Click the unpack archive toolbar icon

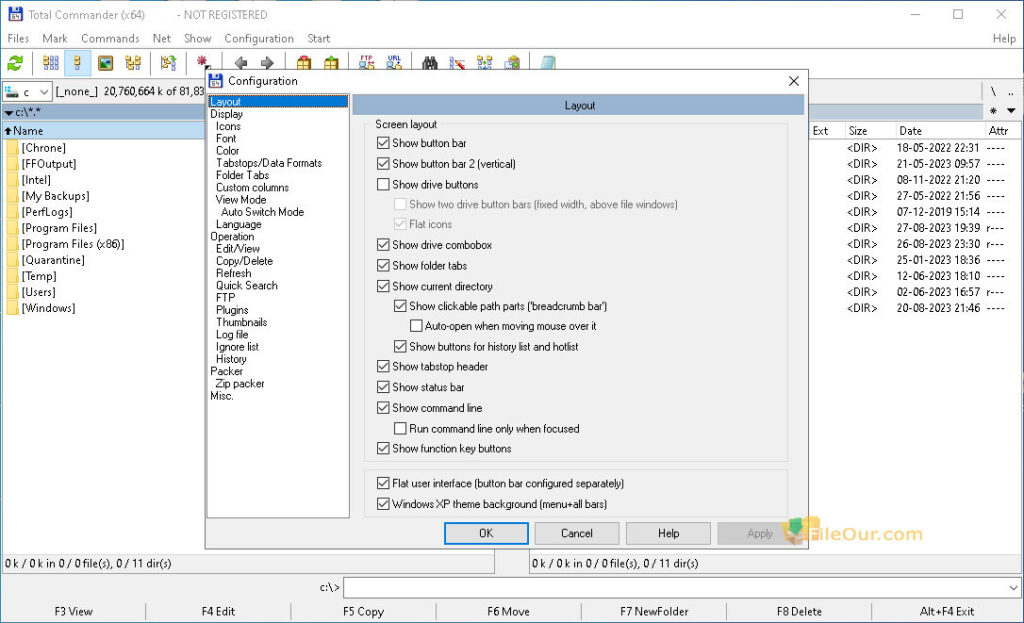pos(331,62)
